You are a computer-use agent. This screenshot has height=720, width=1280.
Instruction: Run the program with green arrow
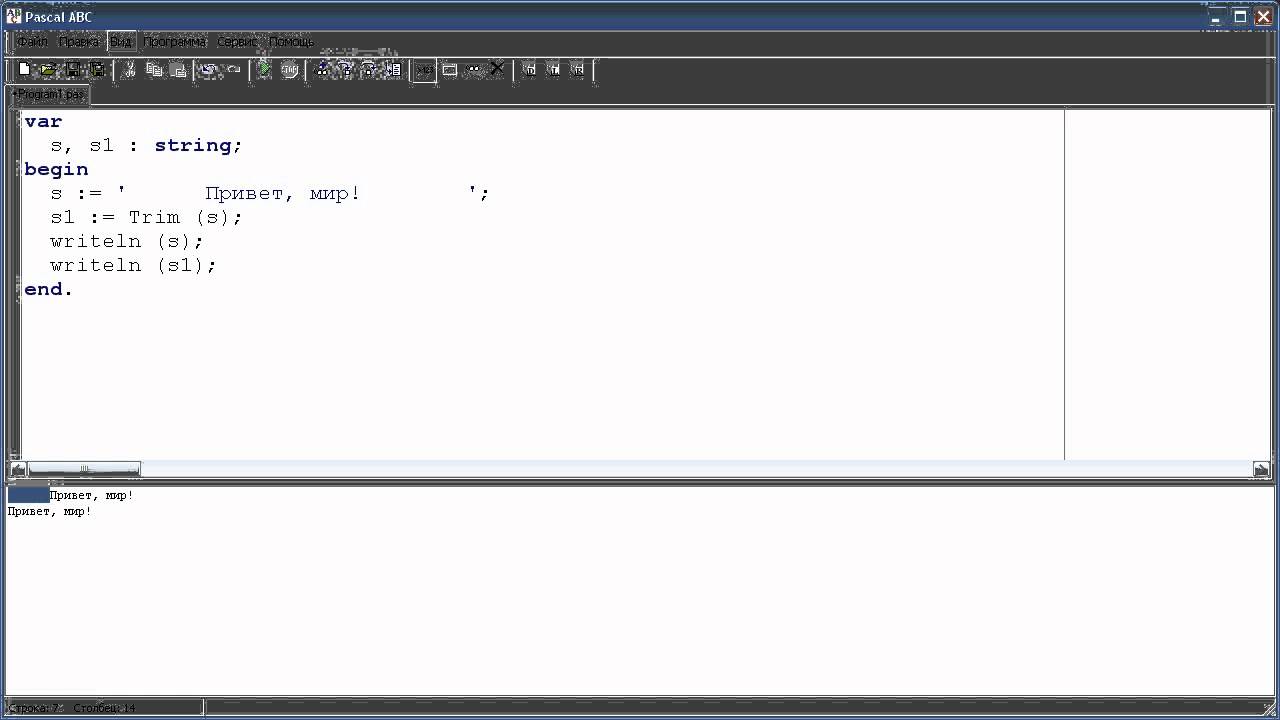click(x=264, y=70)
